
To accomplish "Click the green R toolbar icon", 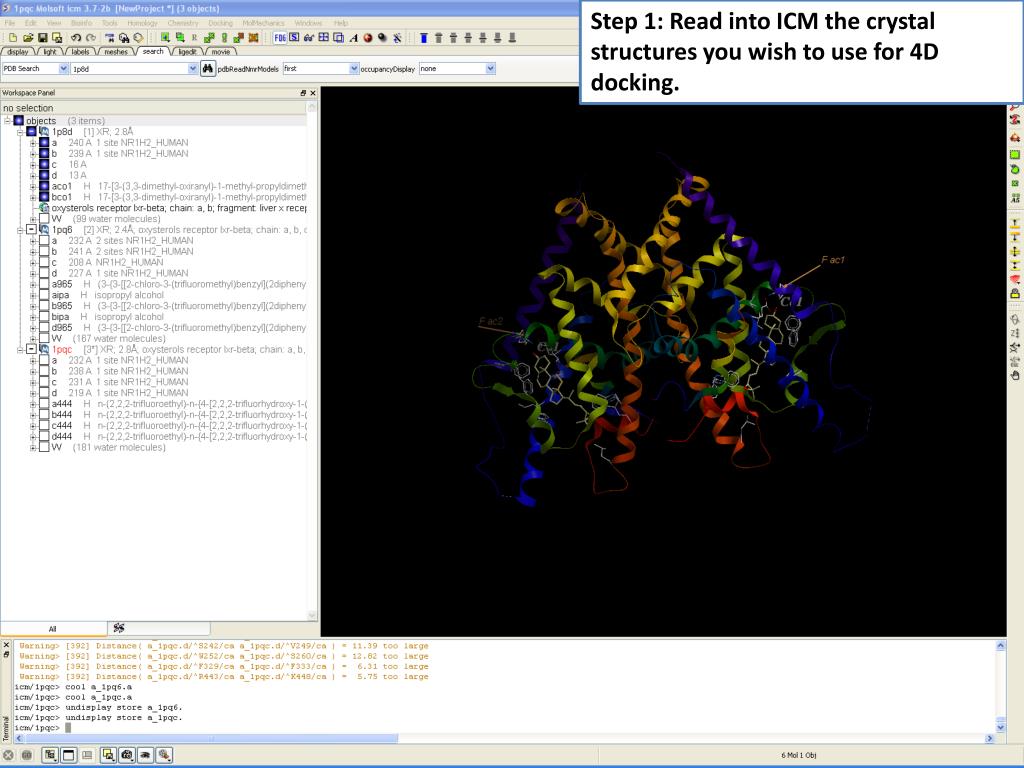I will (x=194, y=38).
